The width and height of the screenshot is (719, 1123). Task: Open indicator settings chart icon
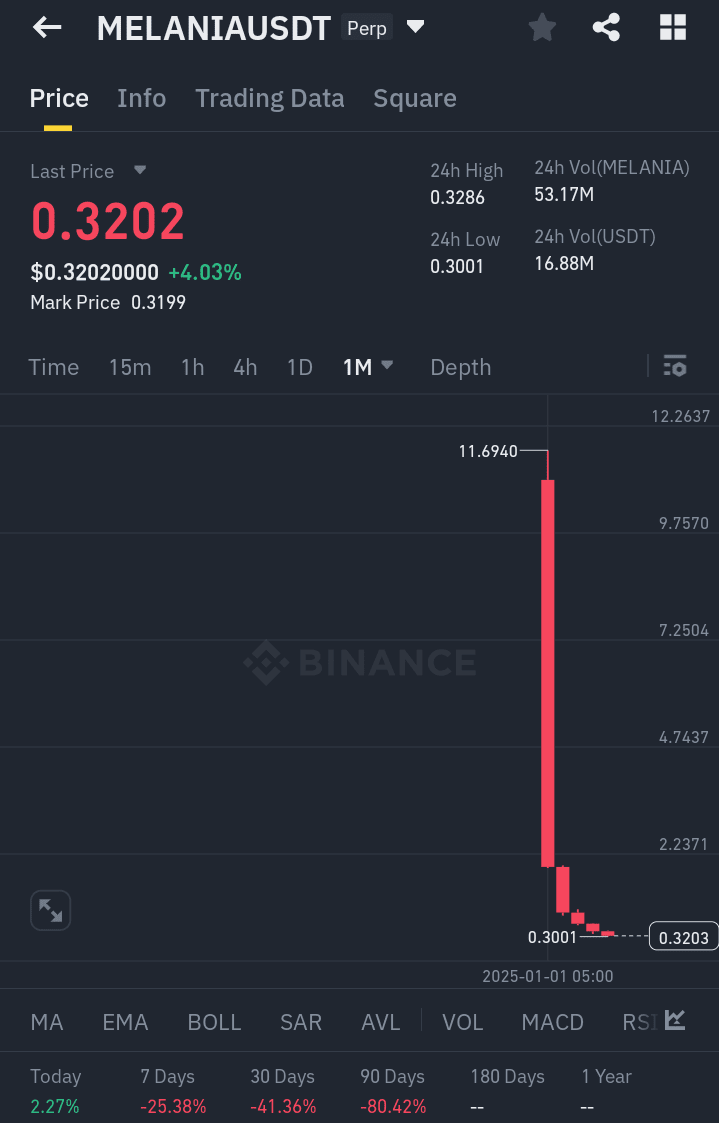click(675, 1020)
